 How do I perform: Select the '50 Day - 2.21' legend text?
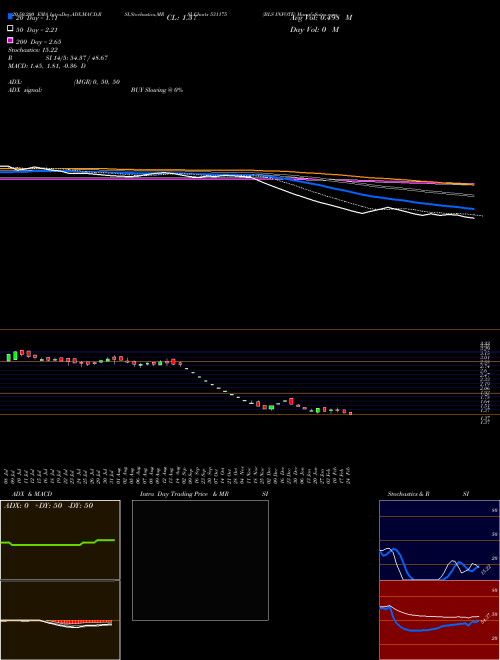(37, 30)
